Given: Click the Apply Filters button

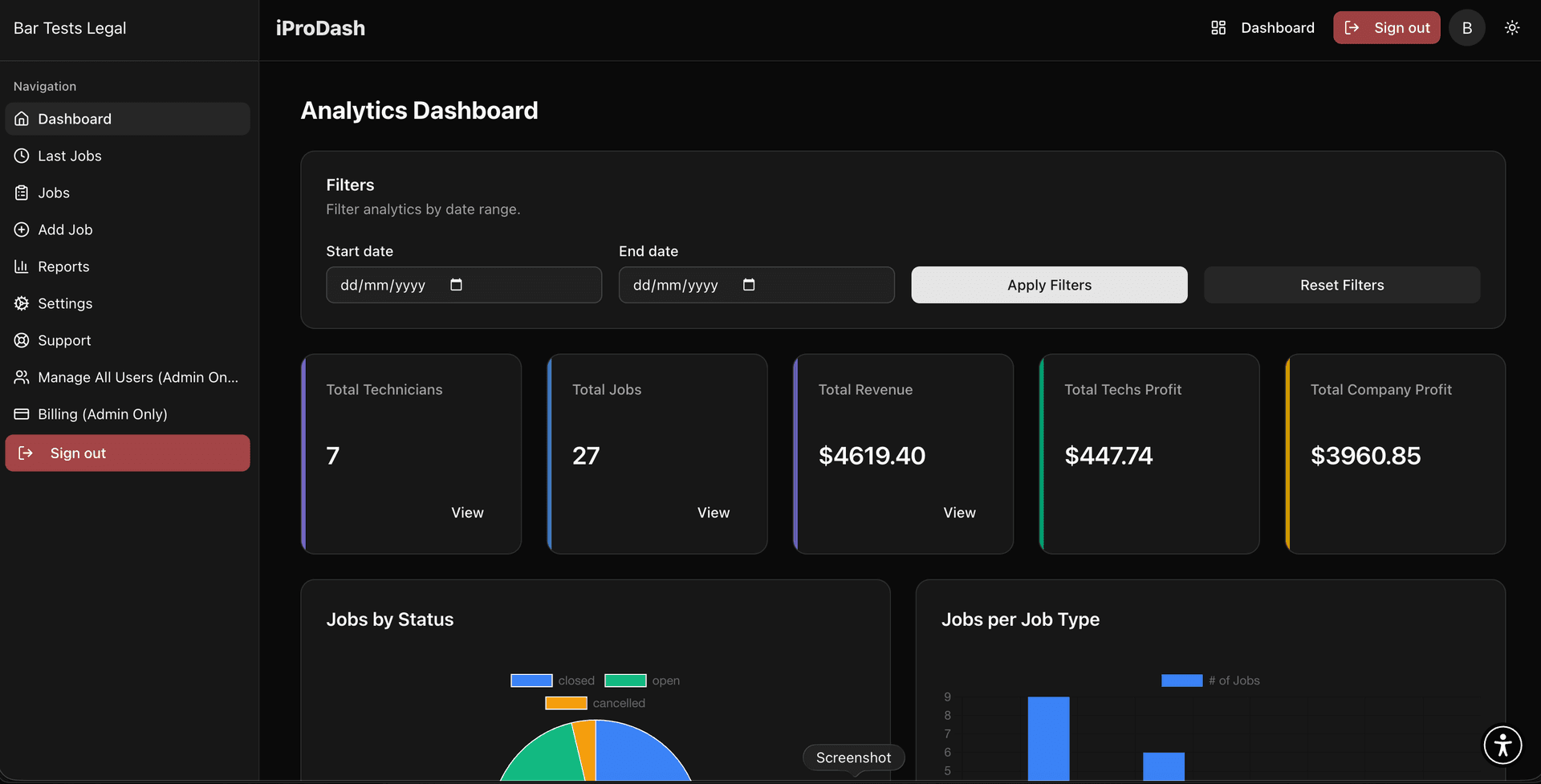Looking at the screenshot, I should click(1049, 285).
